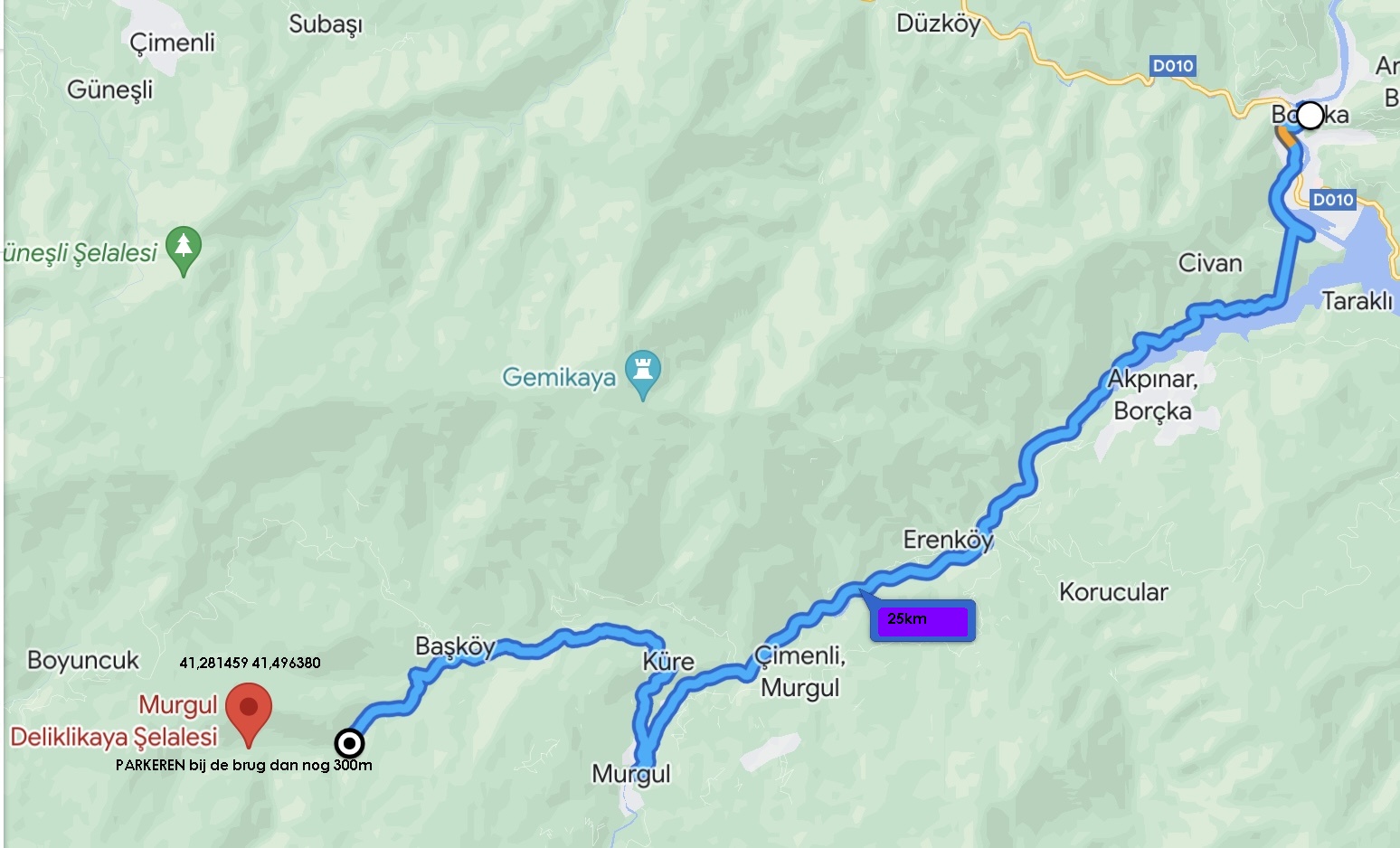This screenshot has width=1400, height=848.
Task: Click the upper D010 road shield
Action: 1173,66
